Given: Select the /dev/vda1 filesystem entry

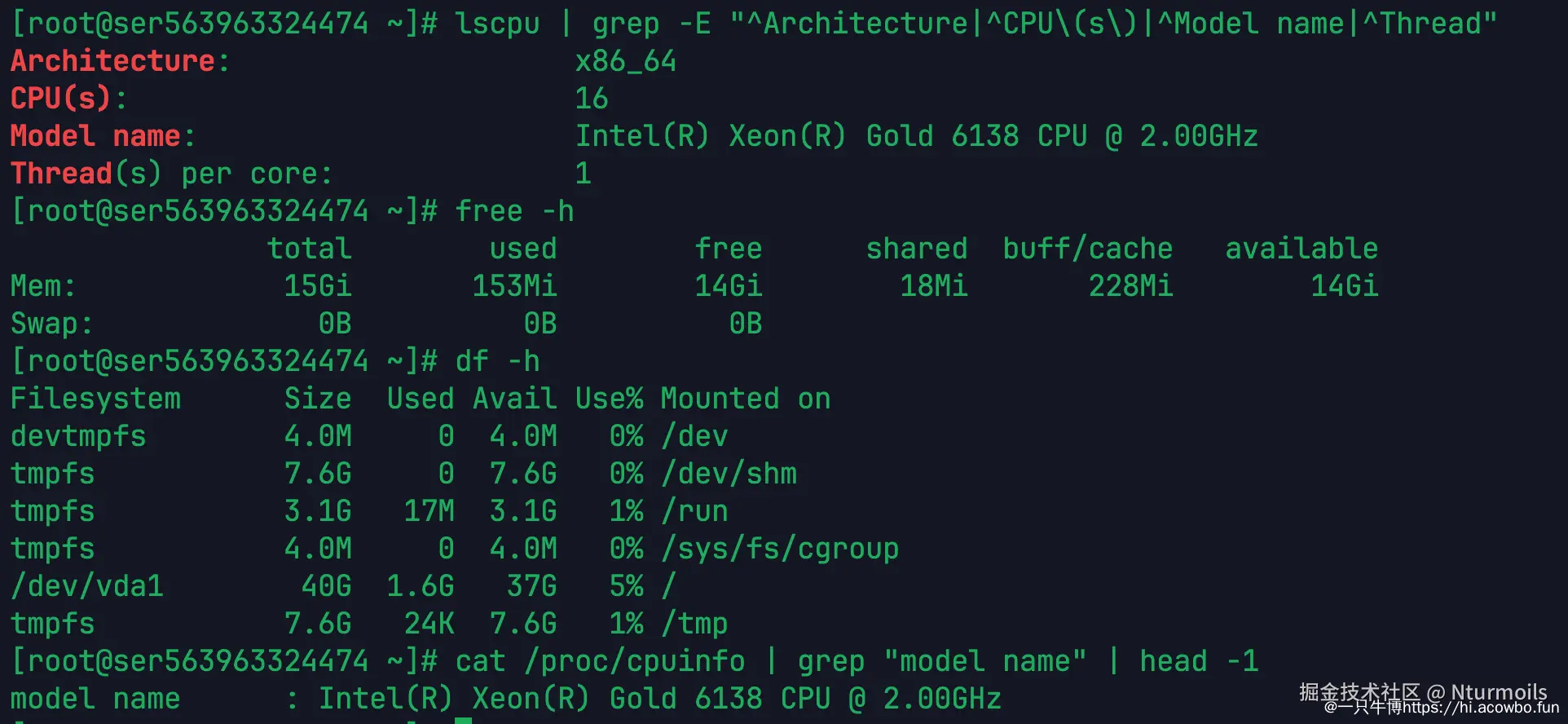Looking at the screenshot, I should point(86,586).
